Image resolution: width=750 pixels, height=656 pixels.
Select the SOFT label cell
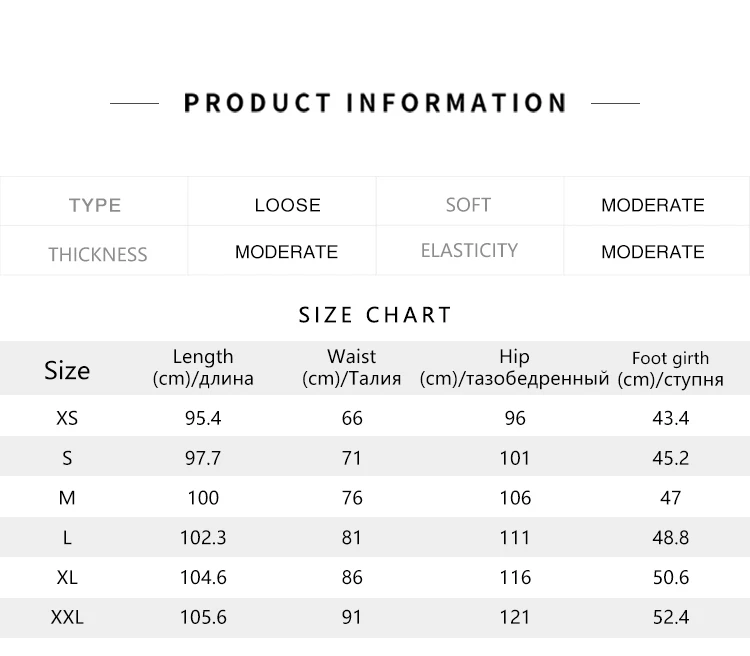pyautogui.click(x=468, y=205)
